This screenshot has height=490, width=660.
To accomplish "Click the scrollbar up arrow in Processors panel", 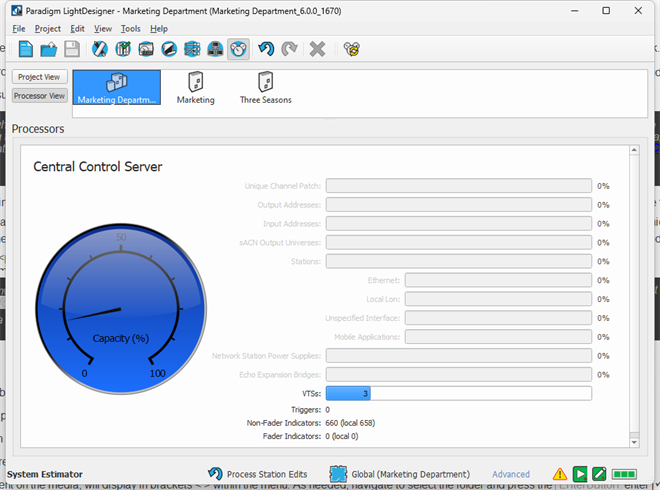I will [634, 150].
